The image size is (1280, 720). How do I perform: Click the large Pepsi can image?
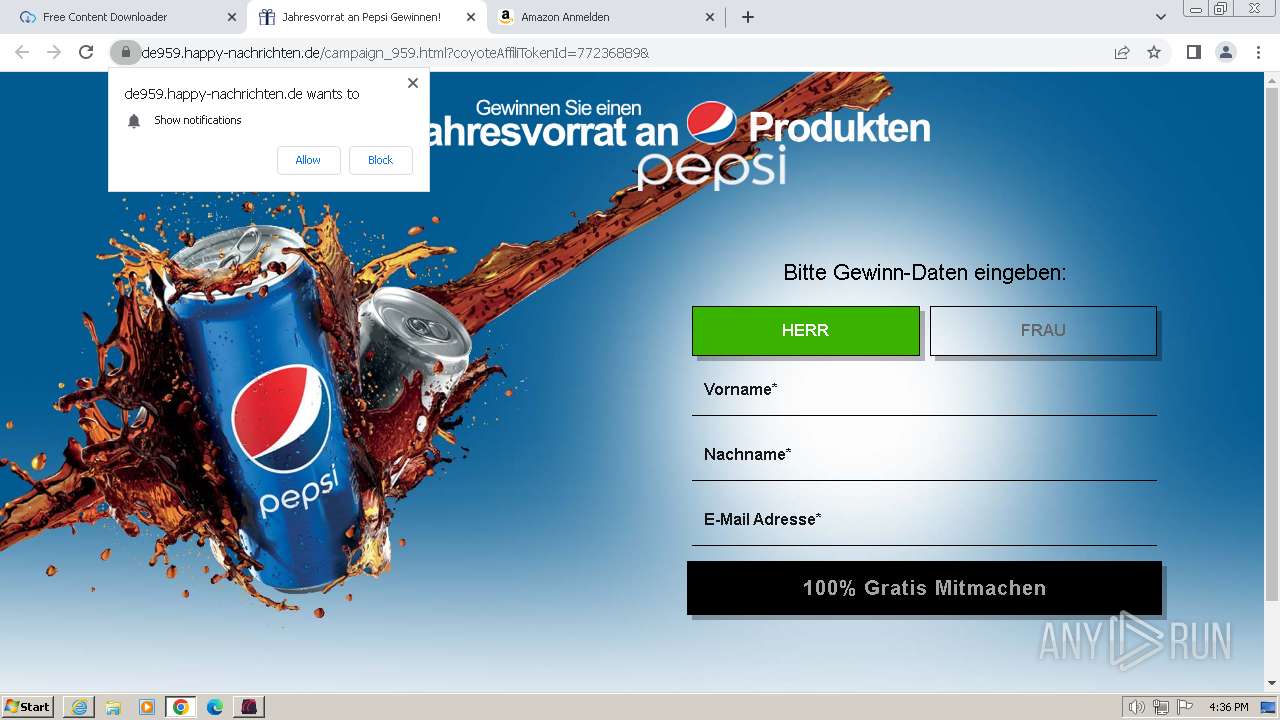point(265,410)
